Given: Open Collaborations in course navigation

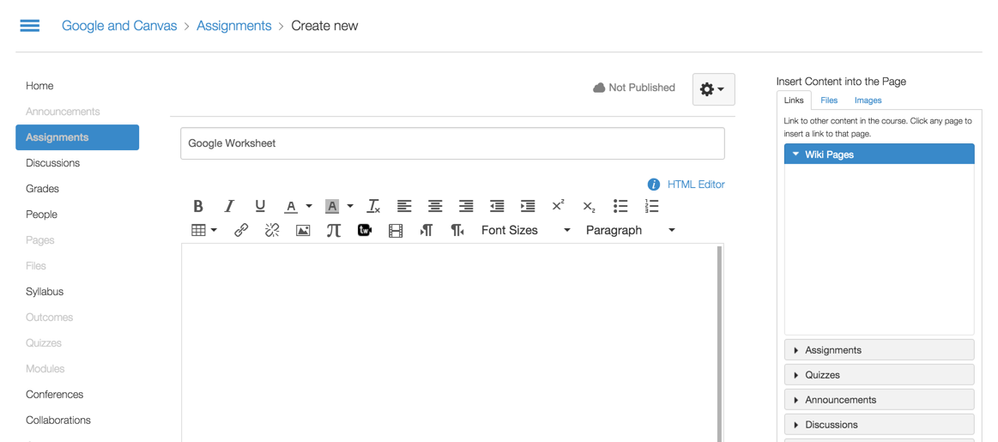Looking at the screenshot, I should (x=58, y=420).
